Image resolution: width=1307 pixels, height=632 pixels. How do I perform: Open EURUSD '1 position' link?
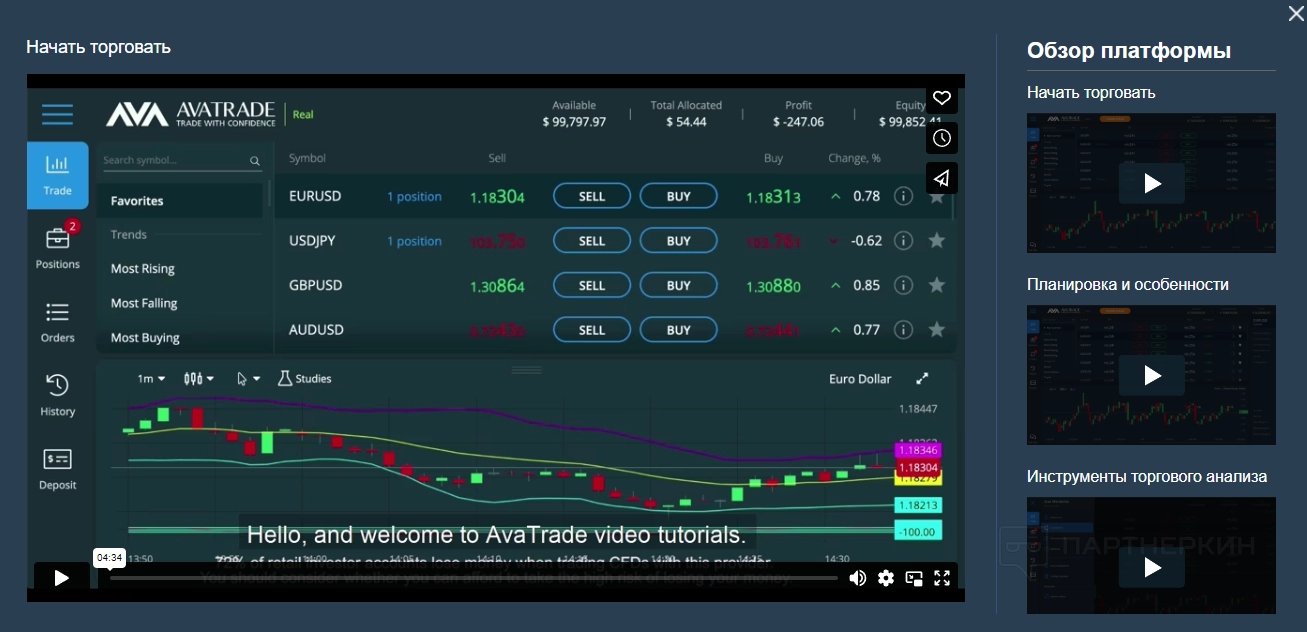click(414, 197)
